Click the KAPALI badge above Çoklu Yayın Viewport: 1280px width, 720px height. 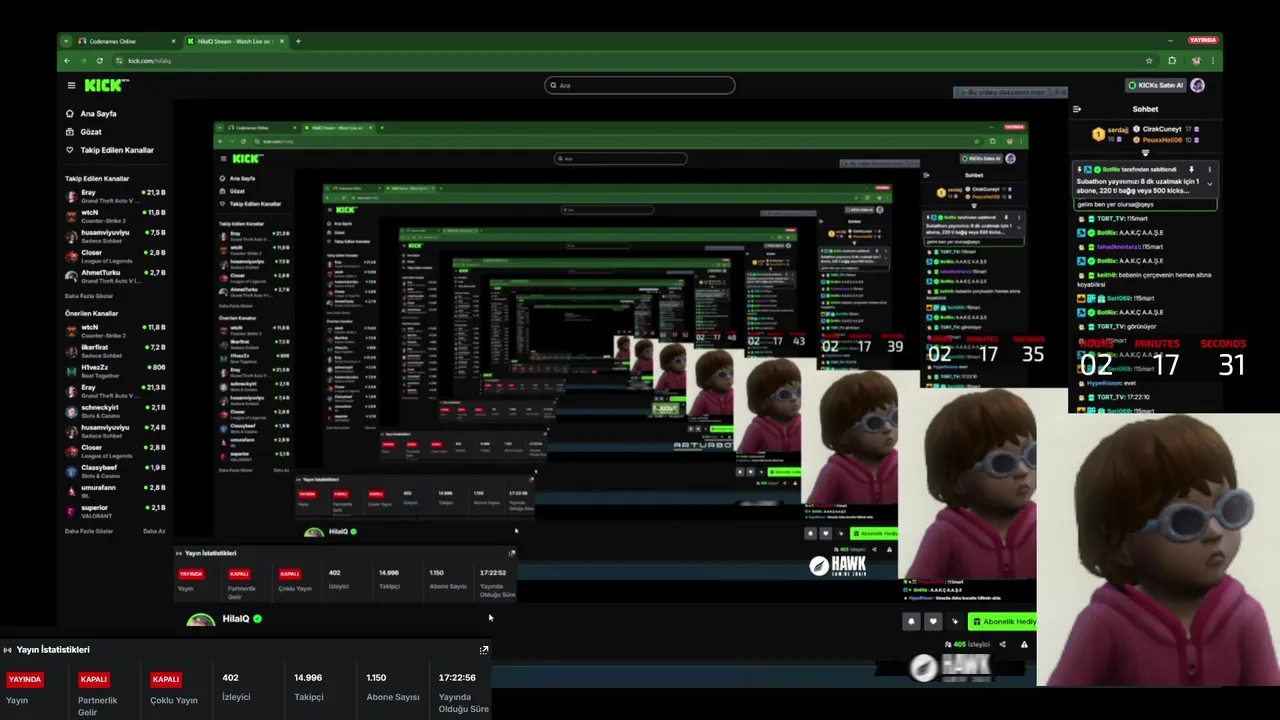click(166, 679)
